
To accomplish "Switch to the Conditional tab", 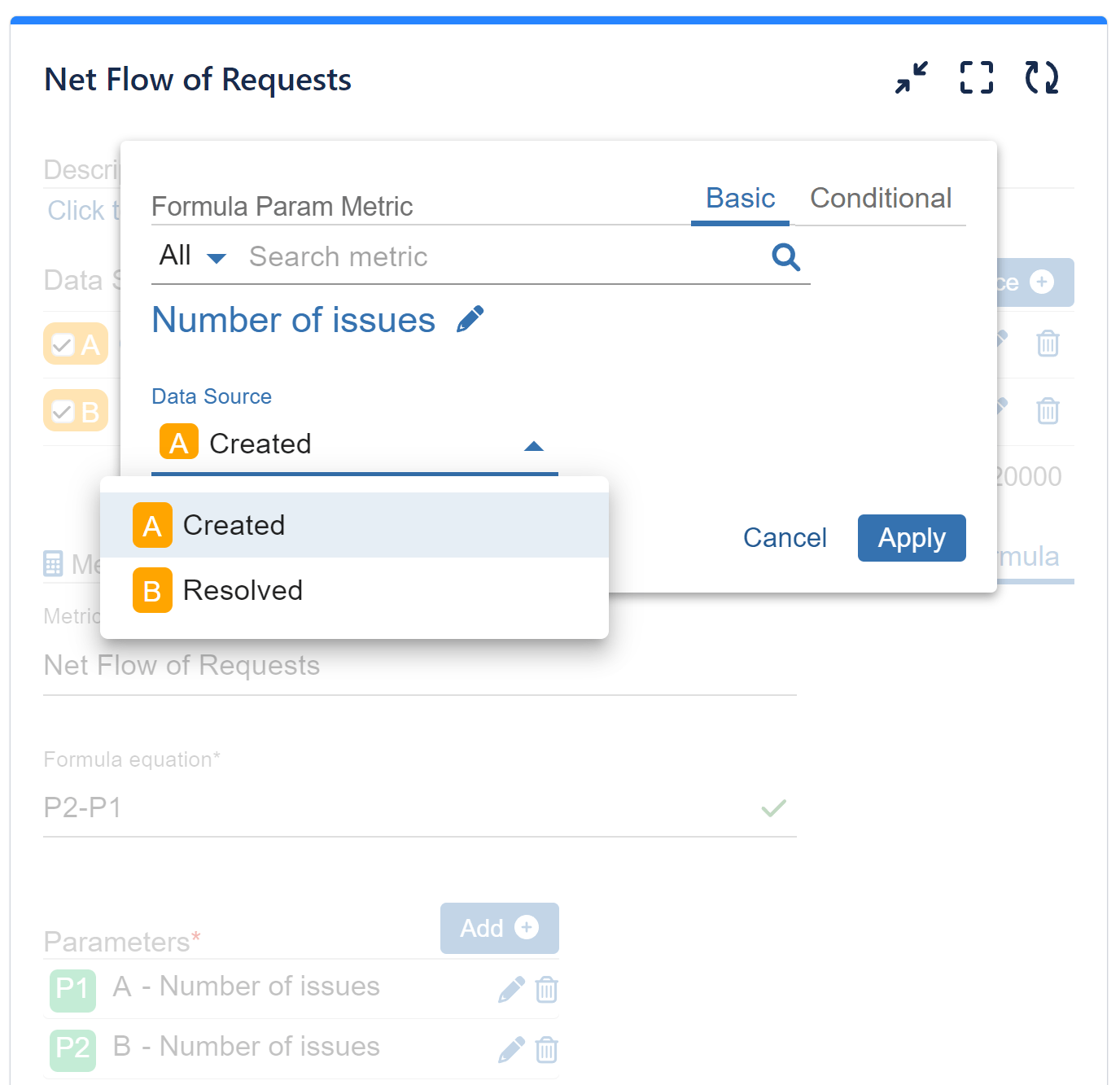I will [x=881, y=198].
